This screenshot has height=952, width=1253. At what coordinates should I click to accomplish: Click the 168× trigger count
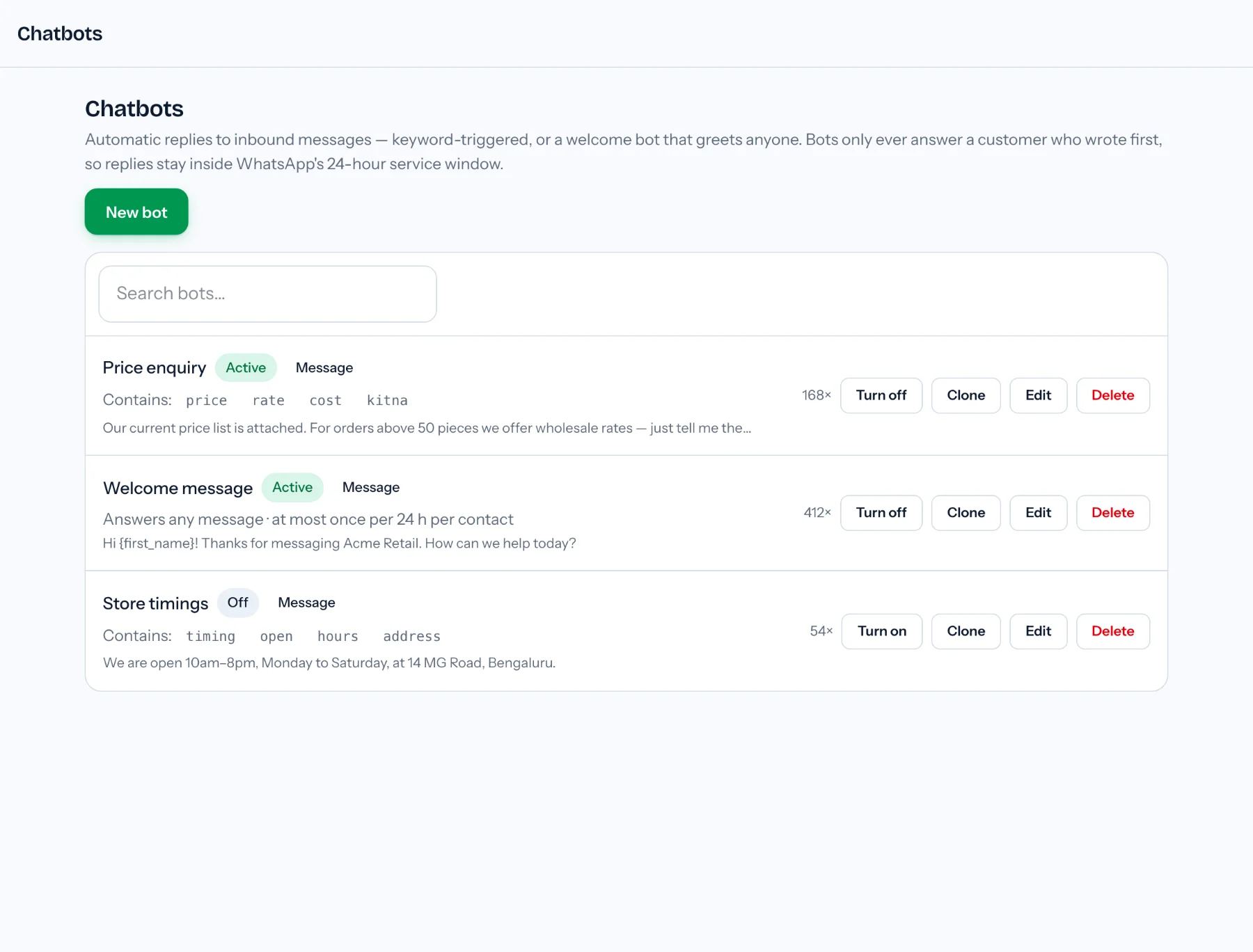coord(817,395)
